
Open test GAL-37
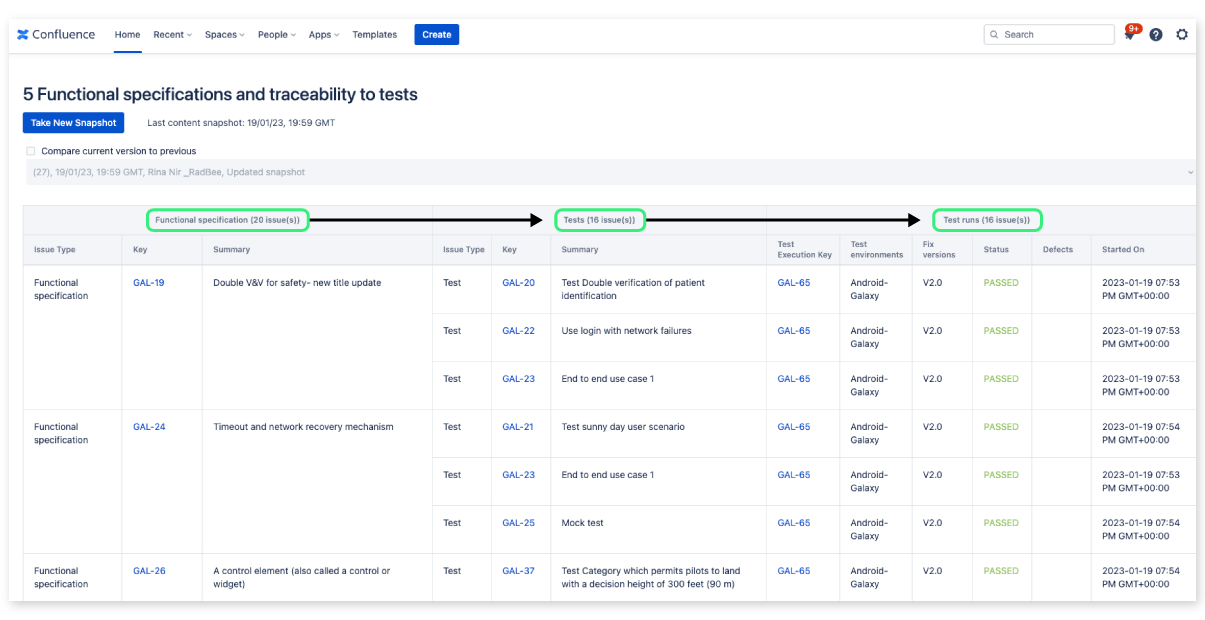point(517,570)
